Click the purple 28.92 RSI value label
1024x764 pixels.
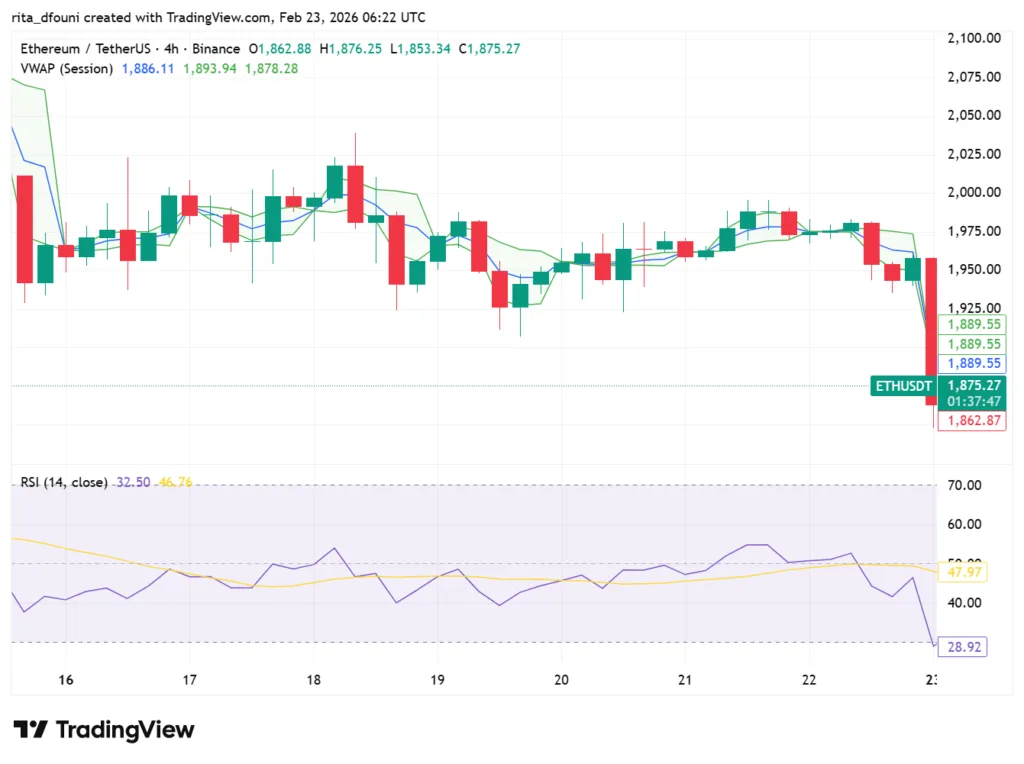(962, 647)
